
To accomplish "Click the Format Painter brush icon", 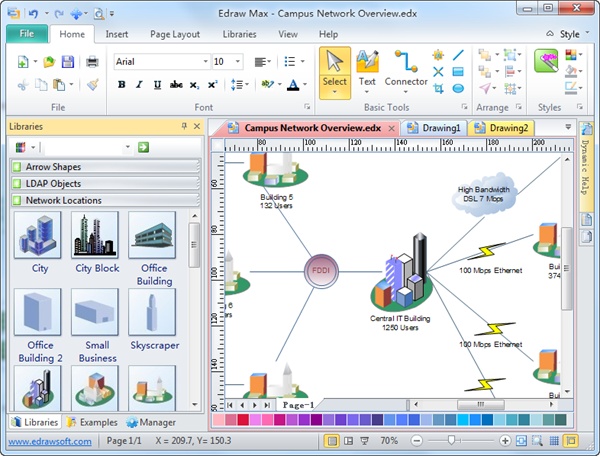I will point(93,85).
